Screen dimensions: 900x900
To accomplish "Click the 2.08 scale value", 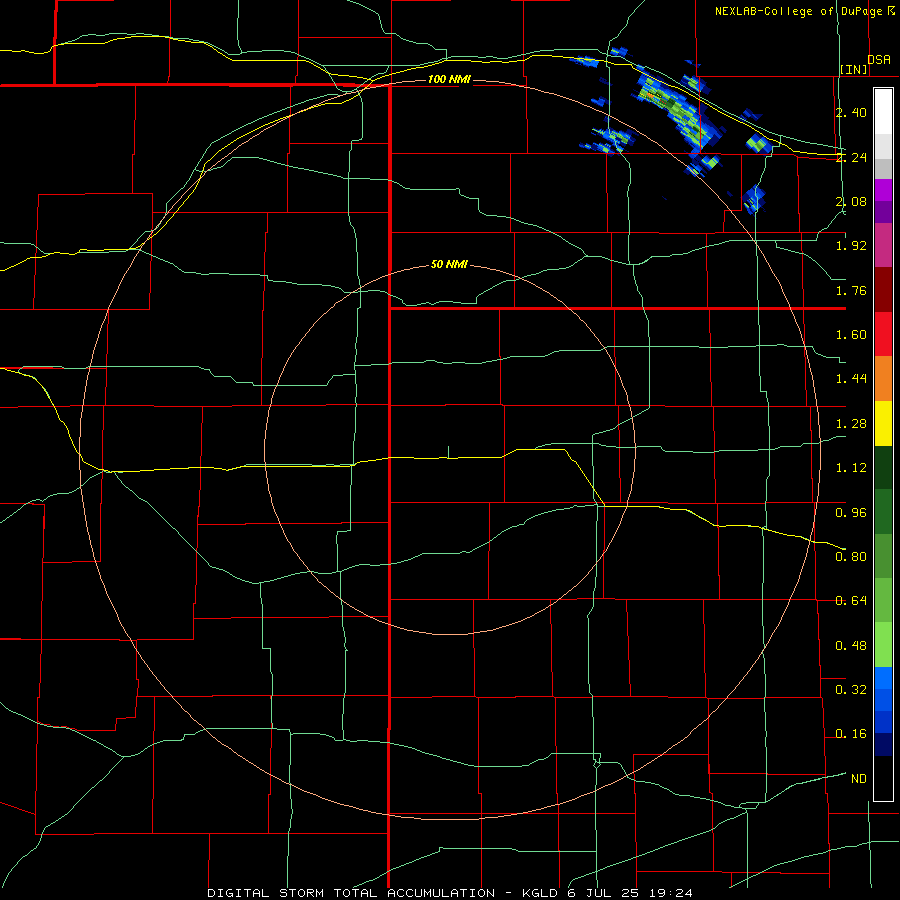I will (851, 201).
